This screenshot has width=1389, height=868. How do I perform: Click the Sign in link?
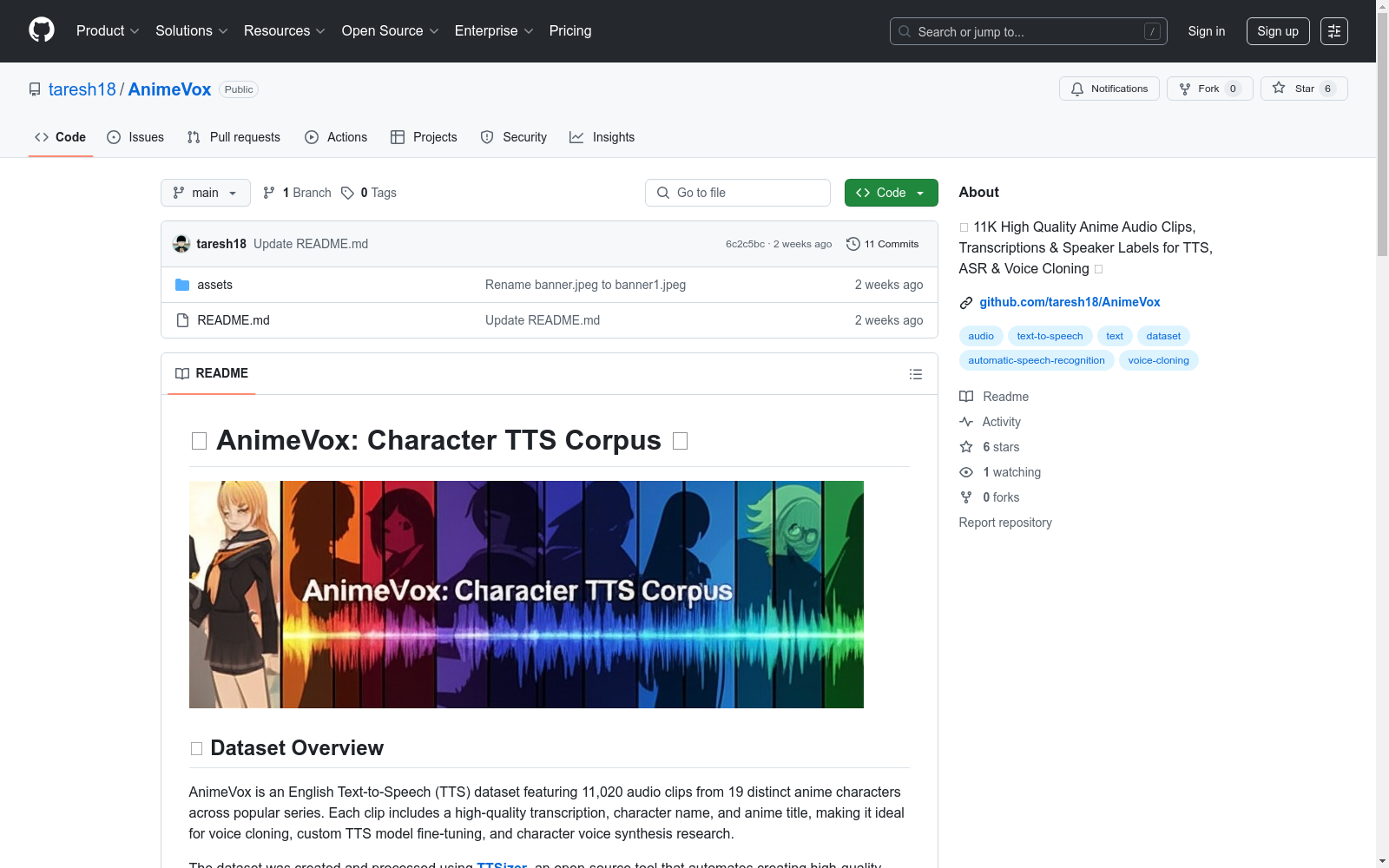pyautogui.click(x=1207, y=31)
